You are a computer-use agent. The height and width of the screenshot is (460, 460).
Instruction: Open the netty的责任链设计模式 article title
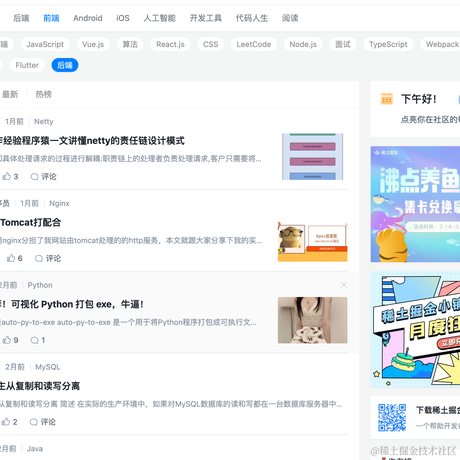click(92, 141)
